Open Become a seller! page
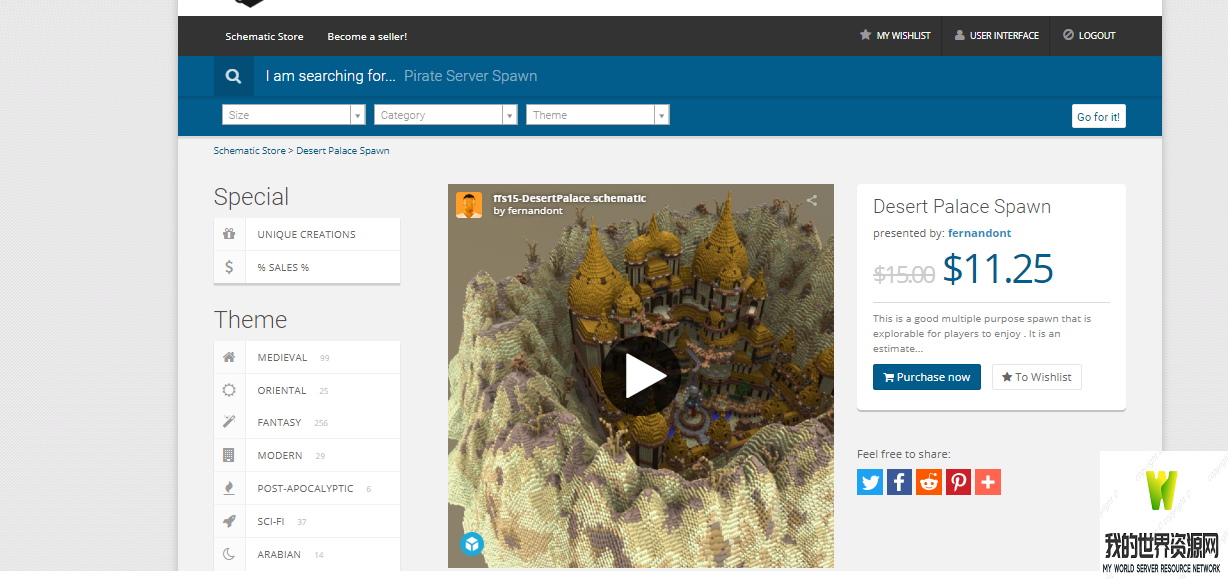 pyautogui.click(x=367, y=36)
